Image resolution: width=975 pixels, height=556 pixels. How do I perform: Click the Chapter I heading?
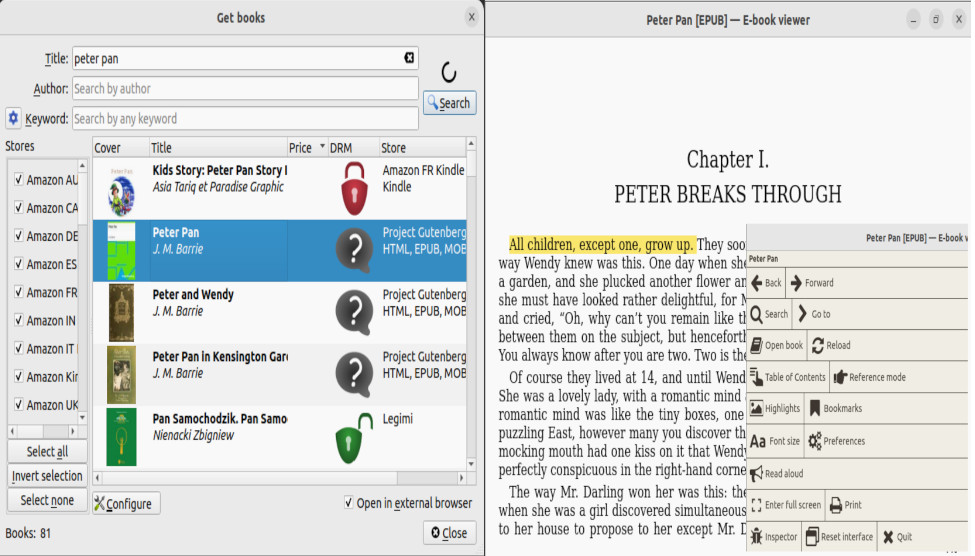tap(728, 160)
